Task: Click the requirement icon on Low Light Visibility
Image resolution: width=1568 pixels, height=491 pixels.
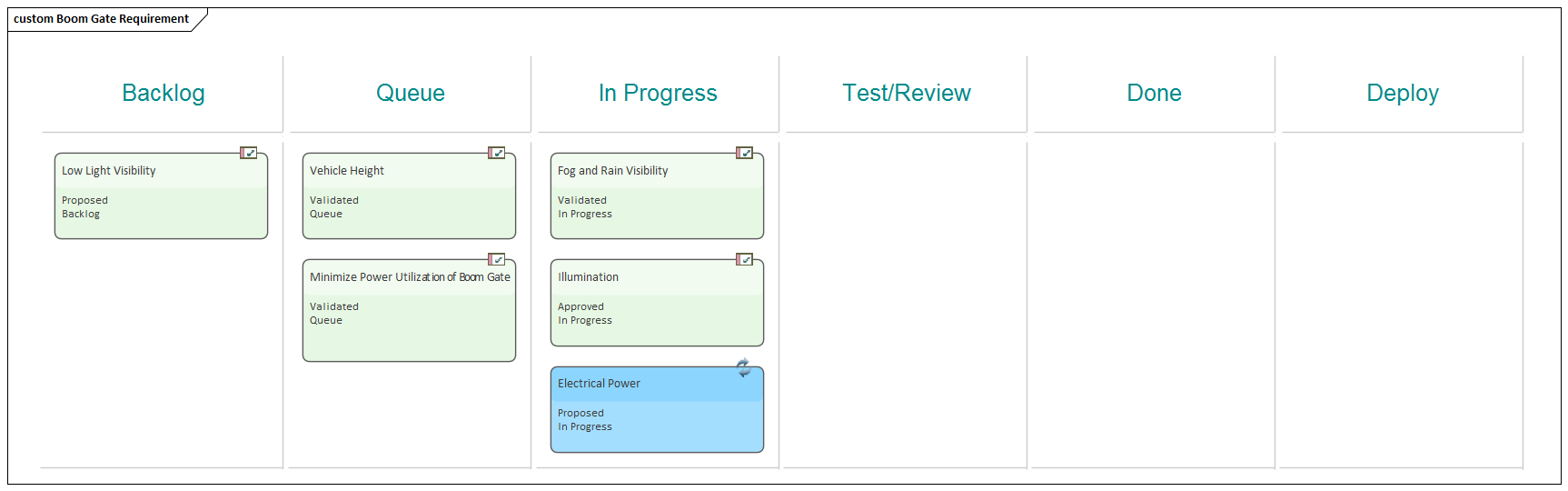Action: (248, 153)
